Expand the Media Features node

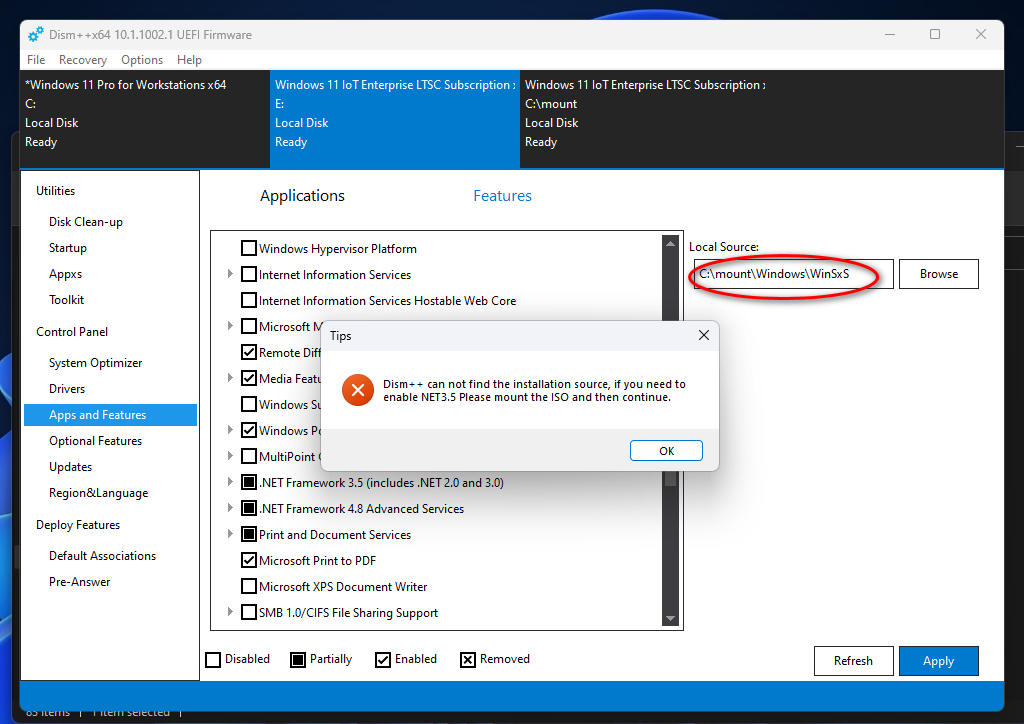click(x=230, y=377)
